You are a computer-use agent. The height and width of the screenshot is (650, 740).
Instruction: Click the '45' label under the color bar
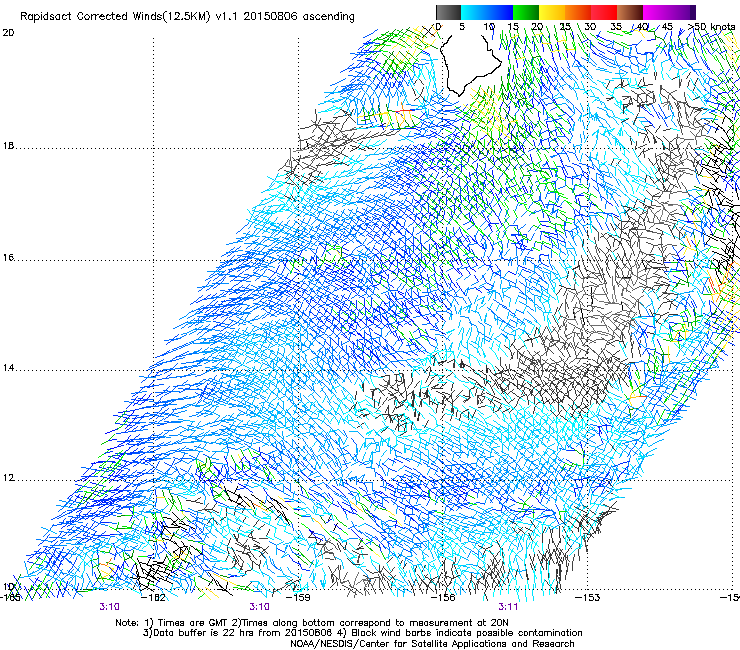667,27
